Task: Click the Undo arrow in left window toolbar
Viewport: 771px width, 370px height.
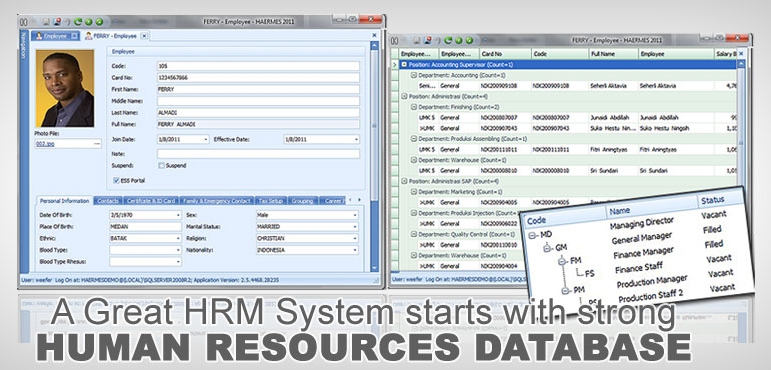Action: pos(67,22)
